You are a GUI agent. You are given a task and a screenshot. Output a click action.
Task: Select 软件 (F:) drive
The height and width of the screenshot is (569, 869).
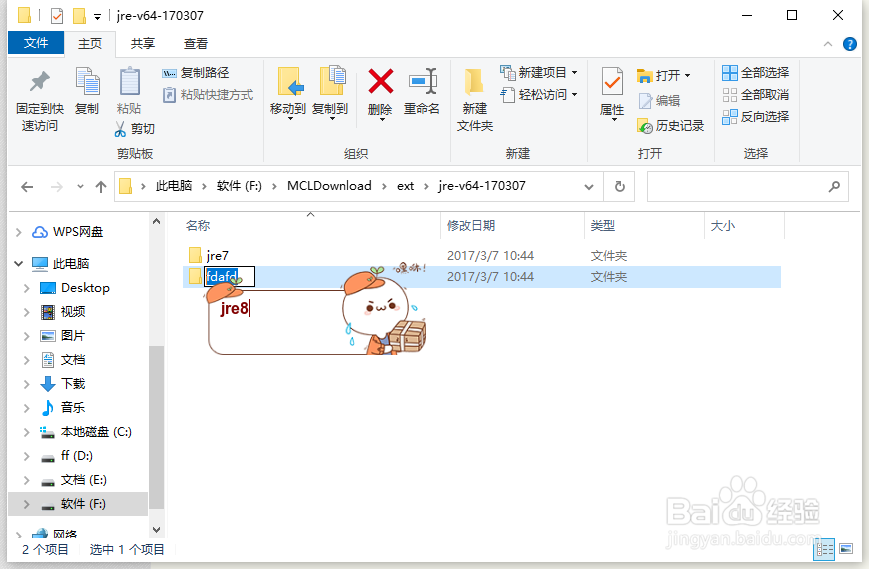[83, 504]
